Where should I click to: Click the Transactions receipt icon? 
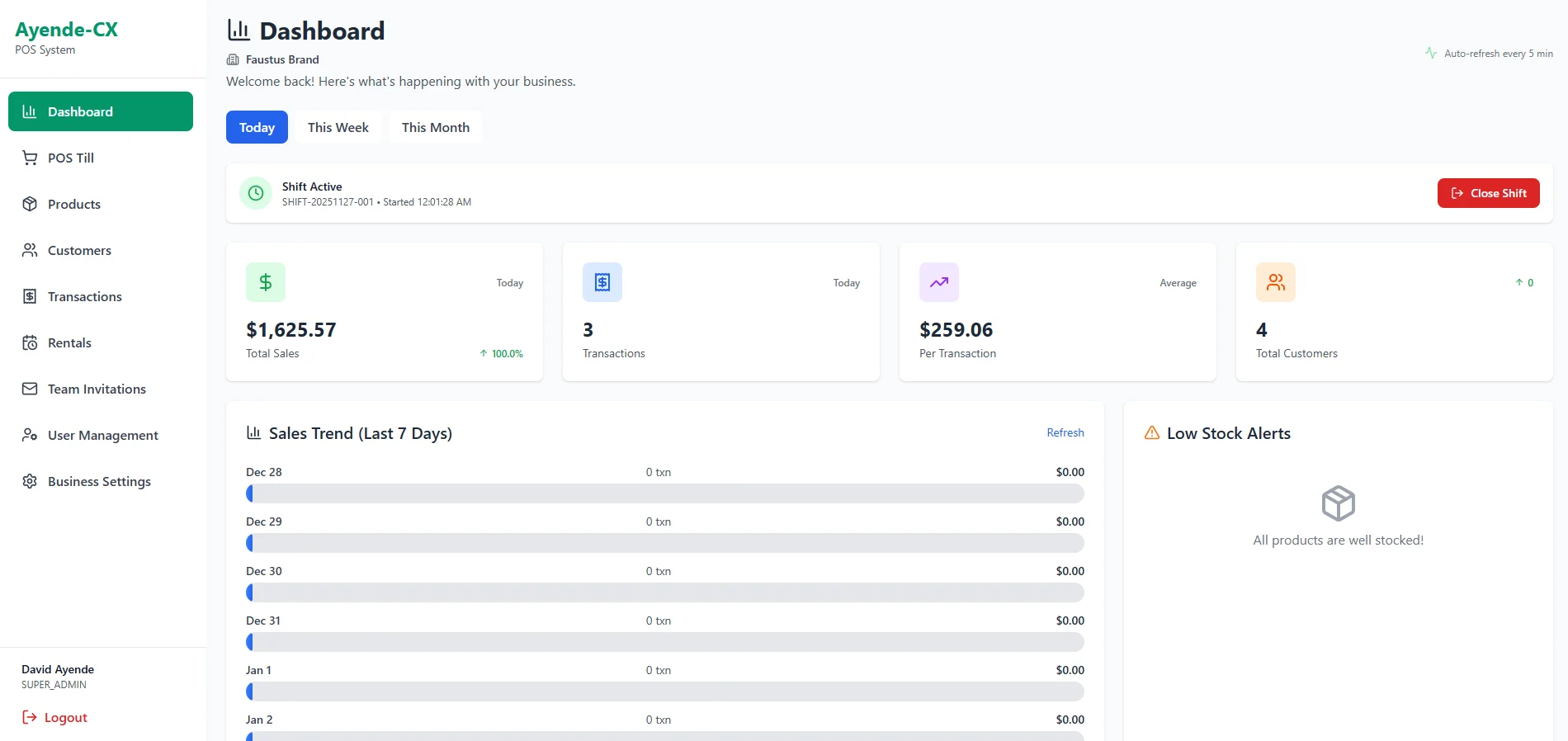[30, 296]
